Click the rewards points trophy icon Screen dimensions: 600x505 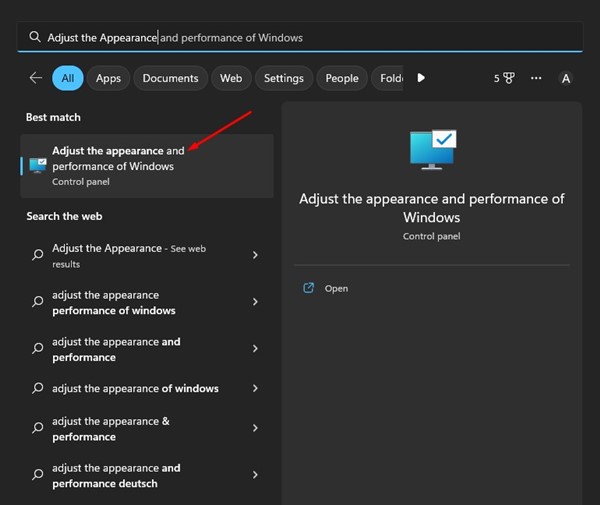click(509, 78)
